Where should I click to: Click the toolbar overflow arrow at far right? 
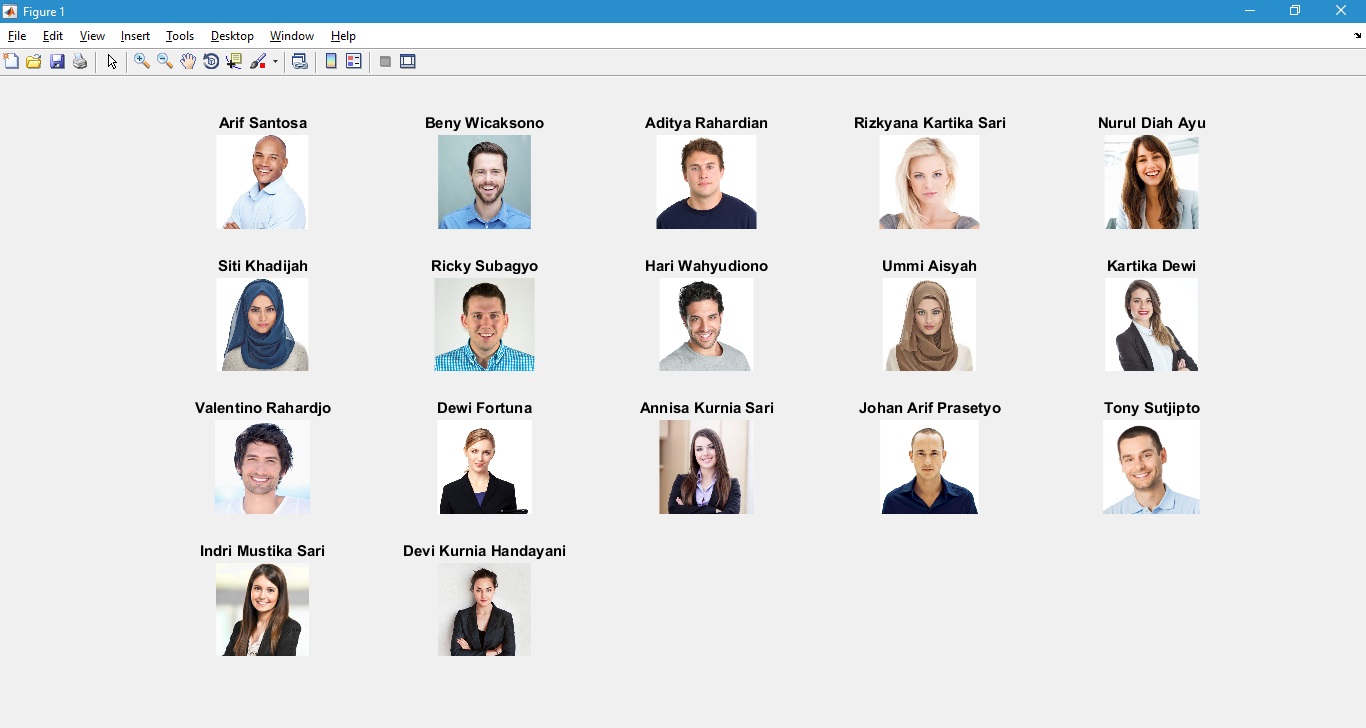1357,36
